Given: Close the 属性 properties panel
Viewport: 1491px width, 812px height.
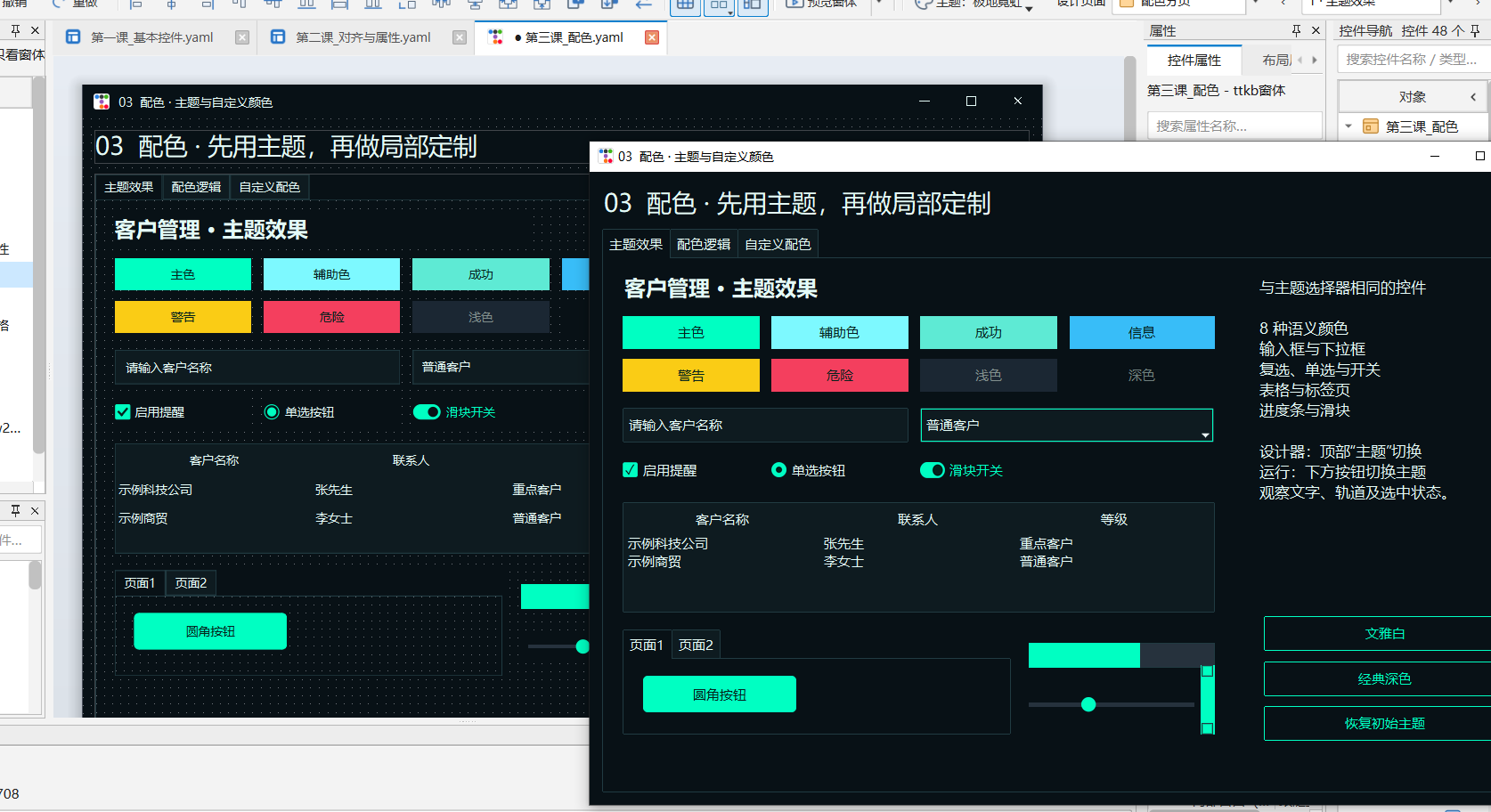Looking at the screenshot, I should point(1316,30).
